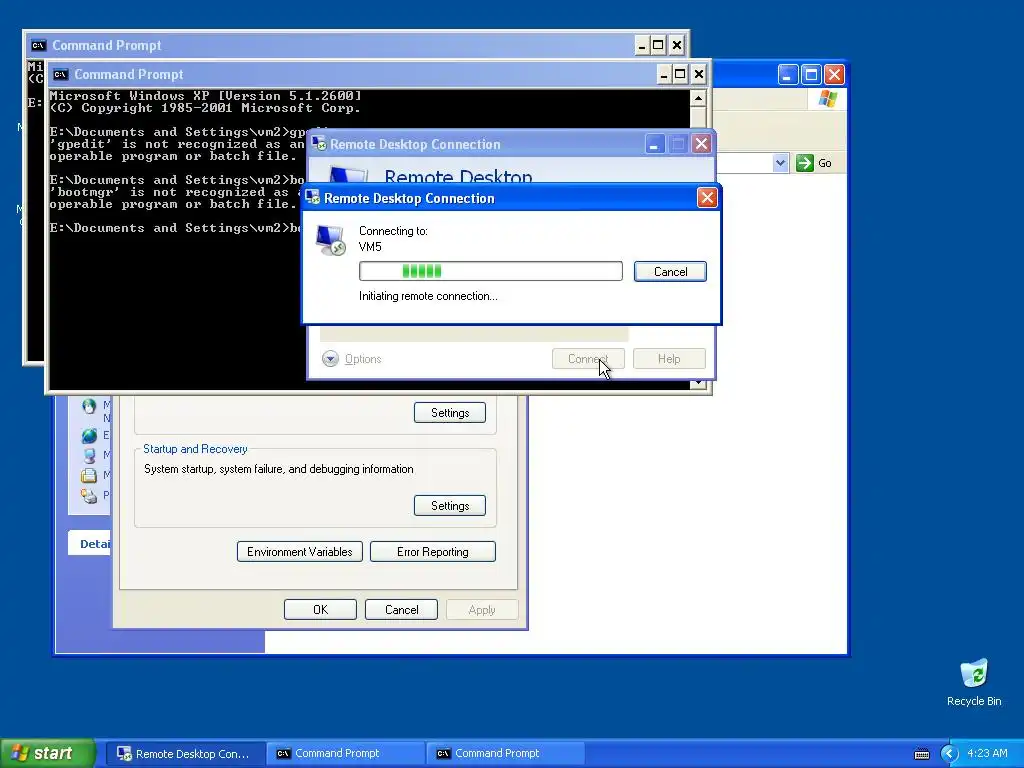Image resolution: width=1024 pixels, height=768 pixels.
Task: Open the Recycle Bin desktop icon
Action: (x=974, y=682)
